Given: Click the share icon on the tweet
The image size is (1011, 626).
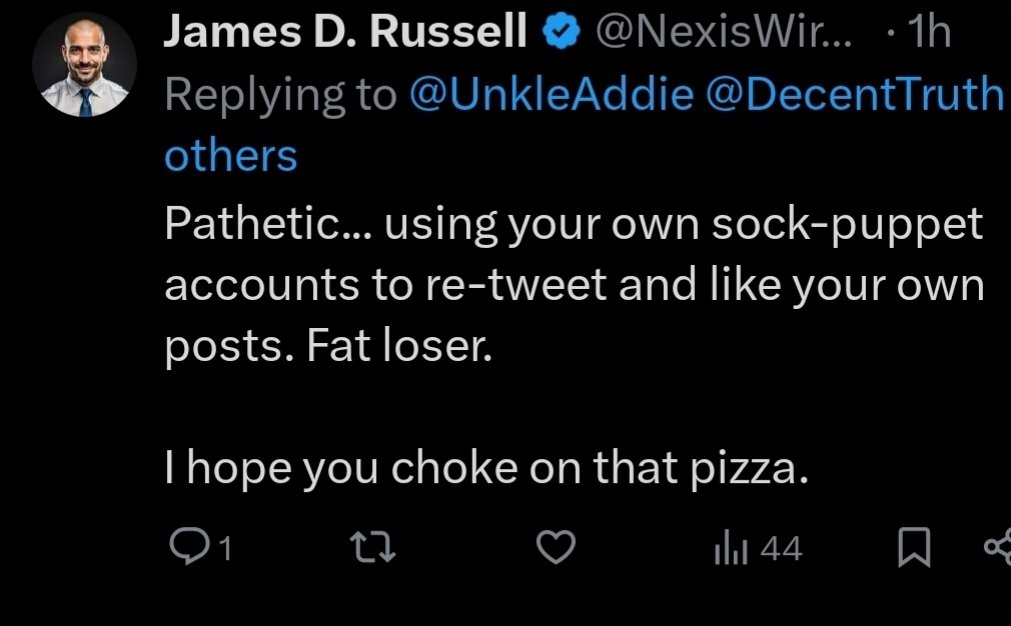Looking at the screenshot, I should 997,548.
